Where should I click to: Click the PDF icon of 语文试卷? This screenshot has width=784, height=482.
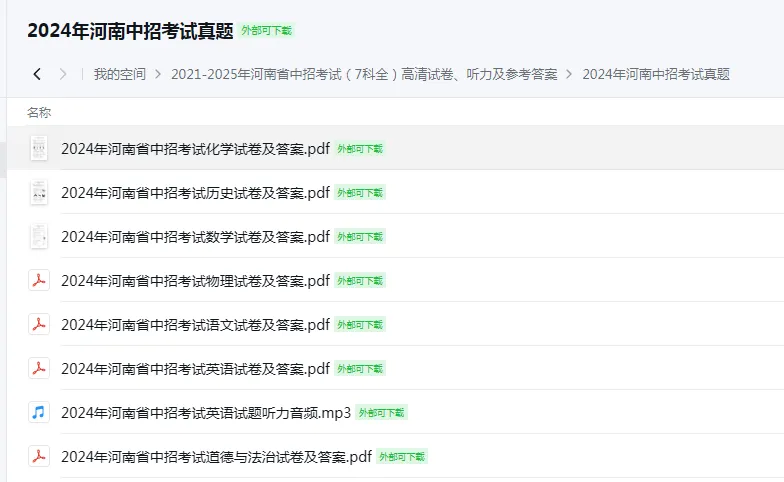(38, 324)
